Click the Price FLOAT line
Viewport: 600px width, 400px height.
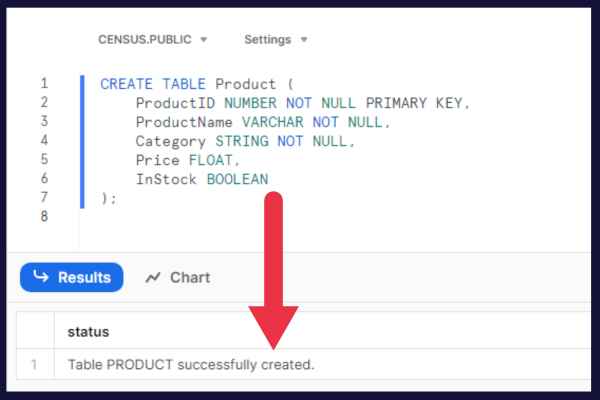pos(188,160)
